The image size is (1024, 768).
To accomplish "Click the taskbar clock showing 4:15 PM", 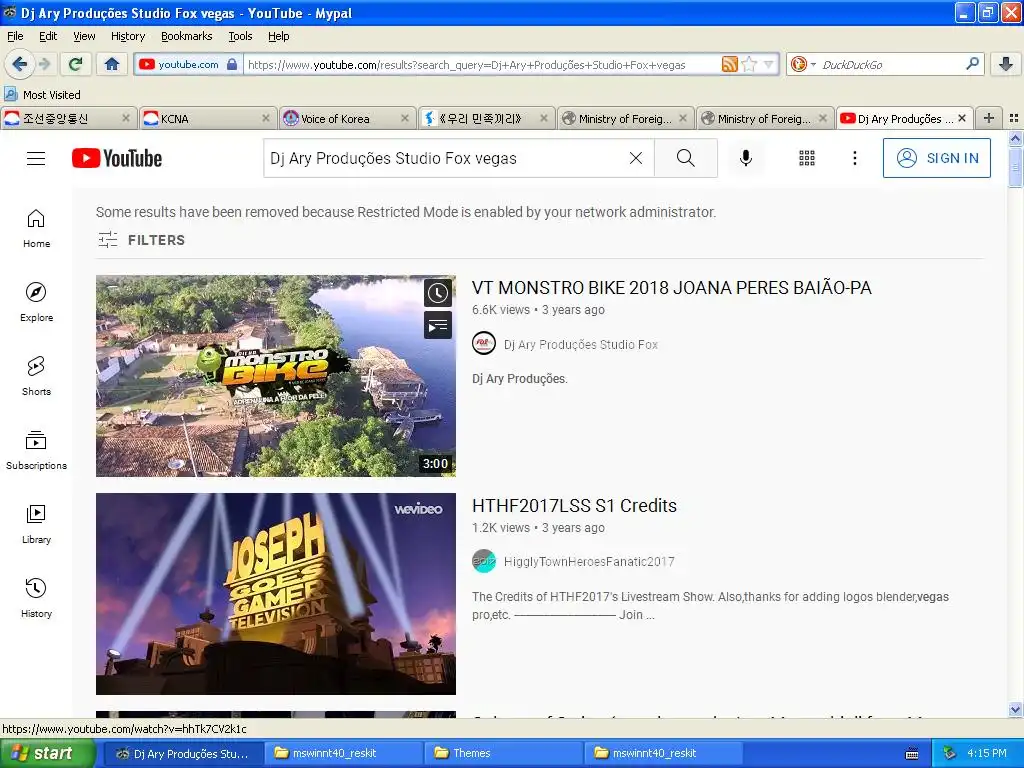I will 987,753.
